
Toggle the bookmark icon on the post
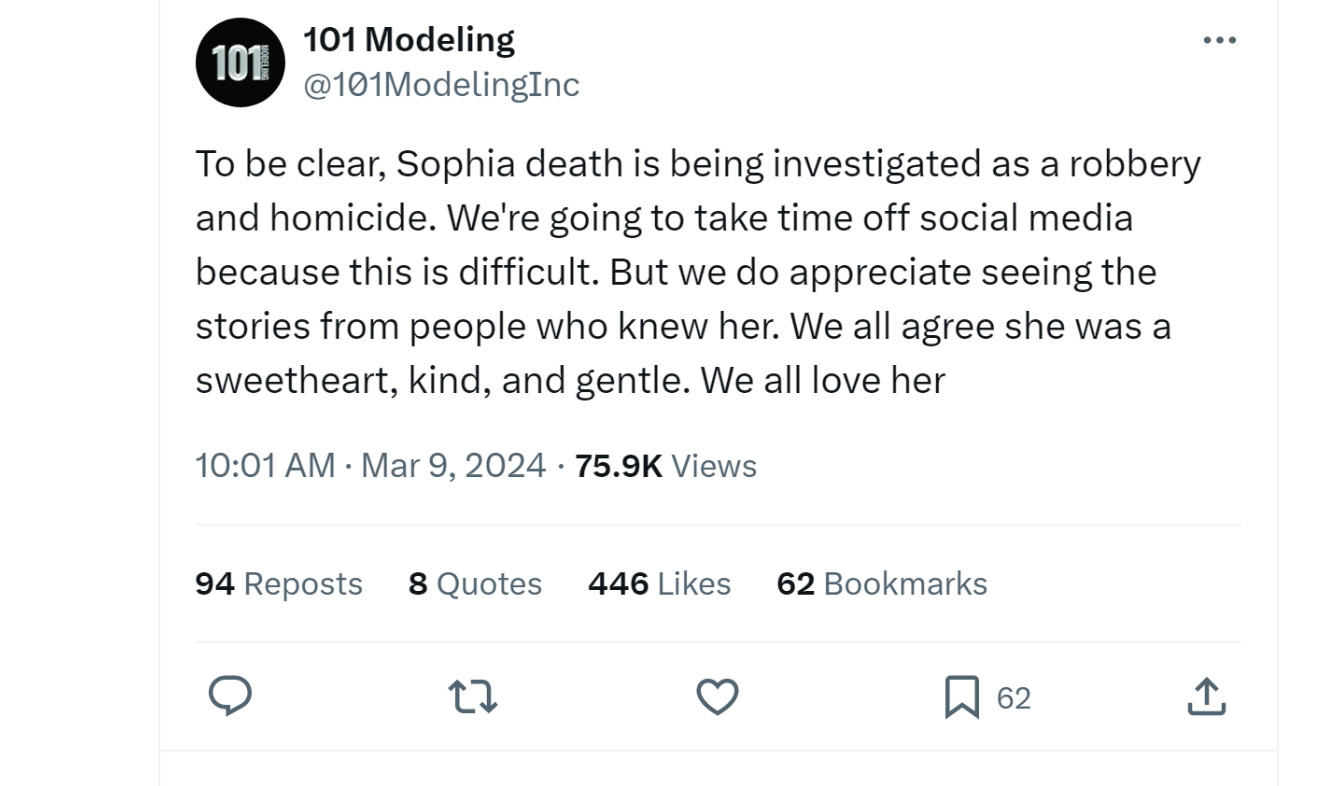[961, 697]
